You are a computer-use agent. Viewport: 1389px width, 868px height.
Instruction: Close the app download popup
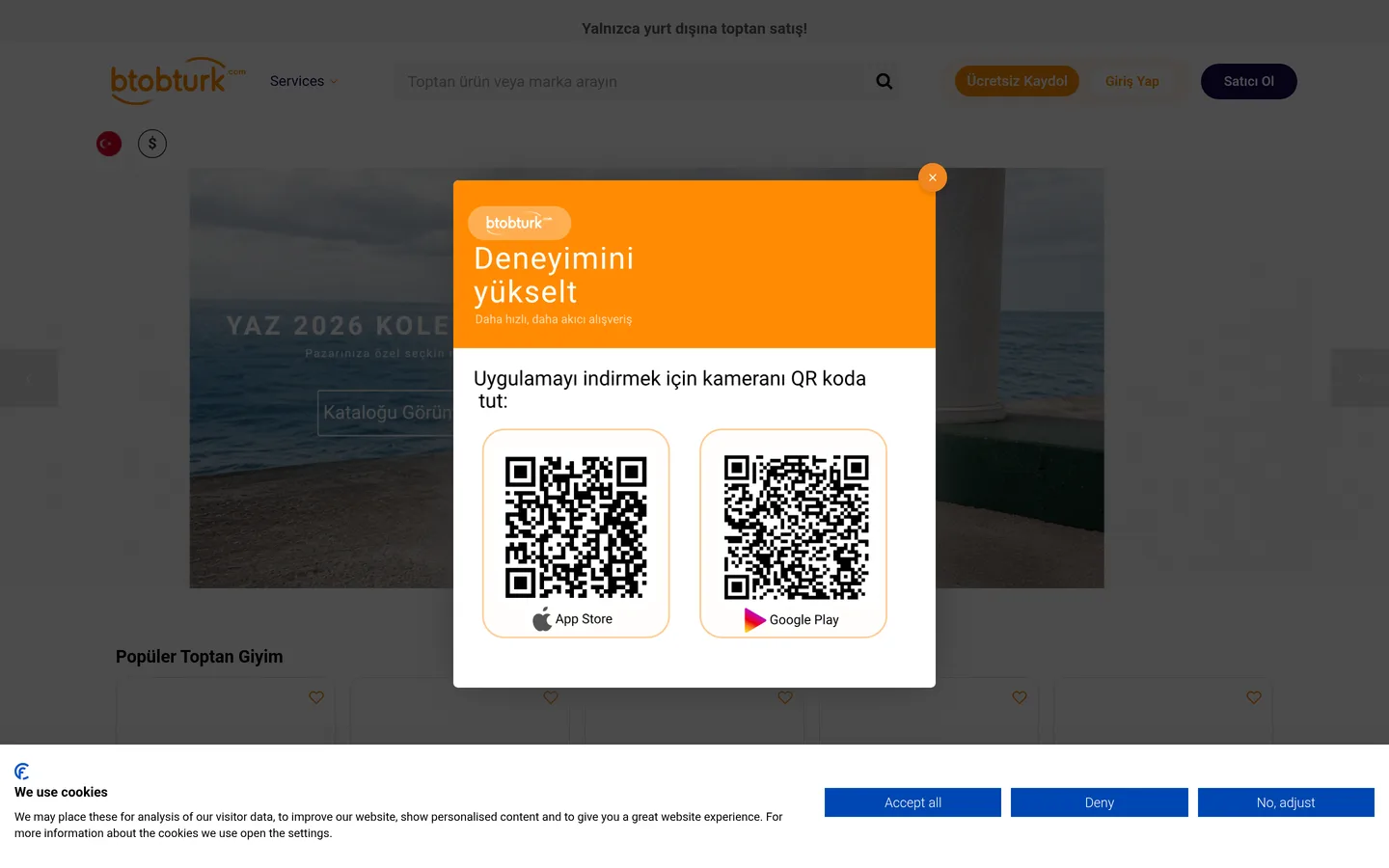[x=932, y=177]
